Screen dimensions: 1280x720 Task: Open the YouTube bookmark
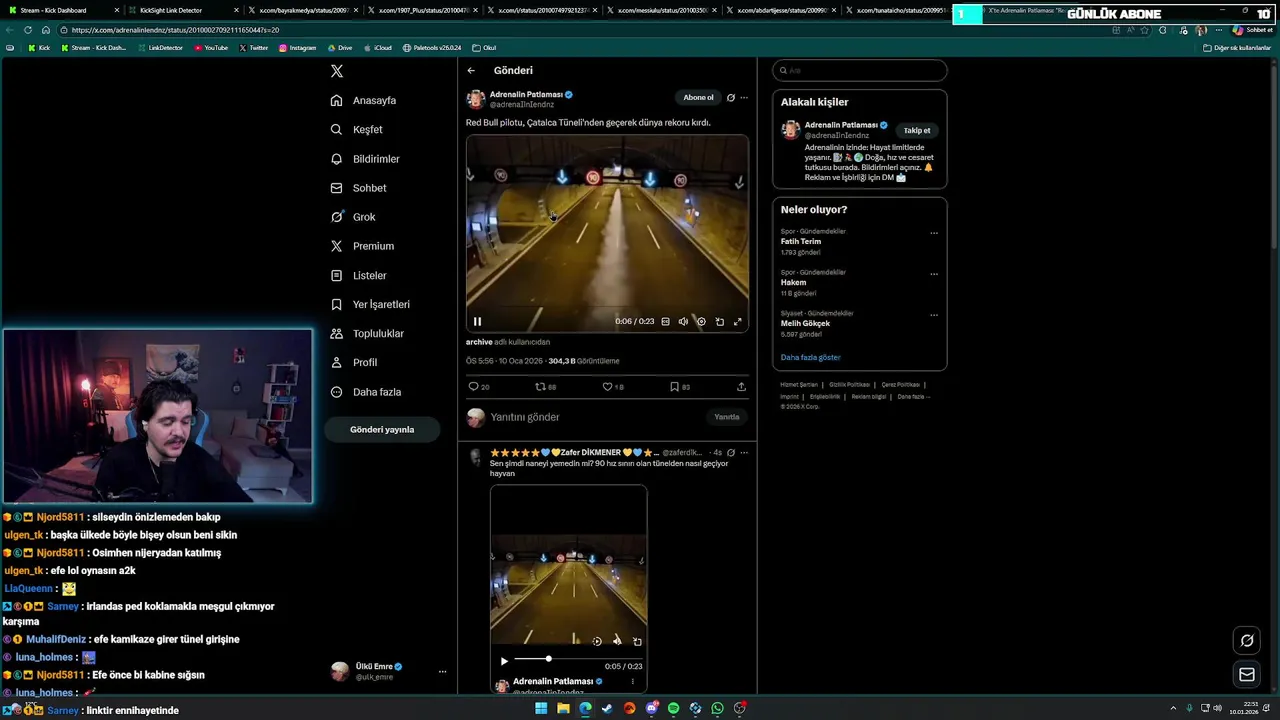[x=211, y=48]
